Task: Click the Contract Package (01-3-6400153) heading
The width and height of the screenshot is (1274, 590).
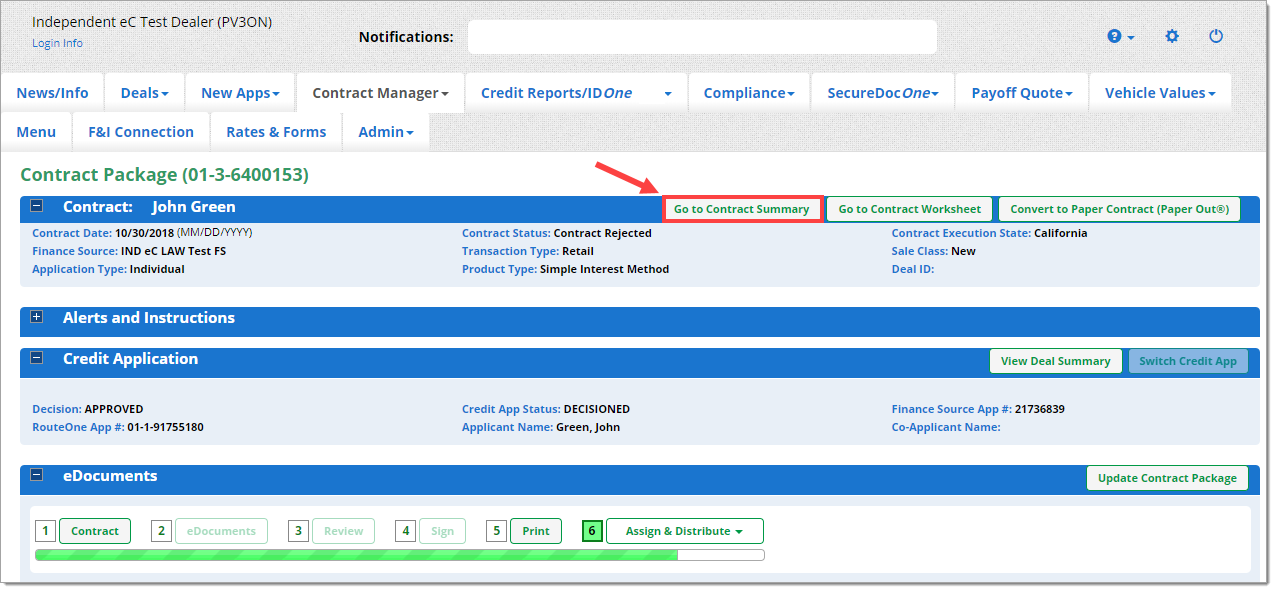Action: click(x=164, y=175)
